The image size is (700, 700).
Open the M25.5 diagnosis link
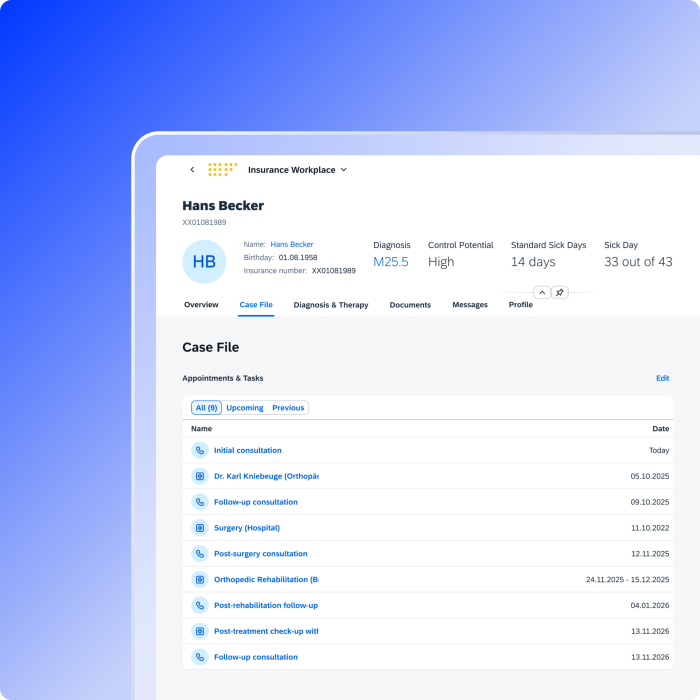click(x=391, y=262)
